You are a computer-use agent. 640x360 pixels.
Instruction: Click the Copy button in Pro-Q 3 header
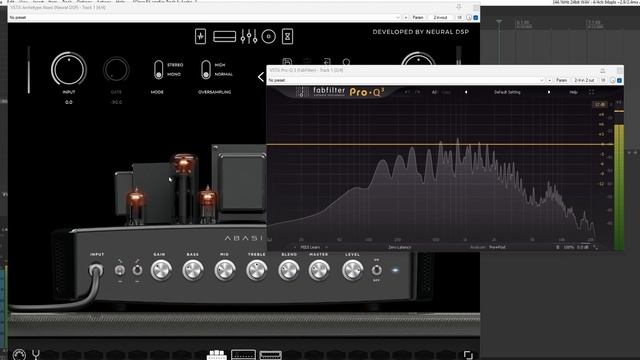(x=447, y=92)
